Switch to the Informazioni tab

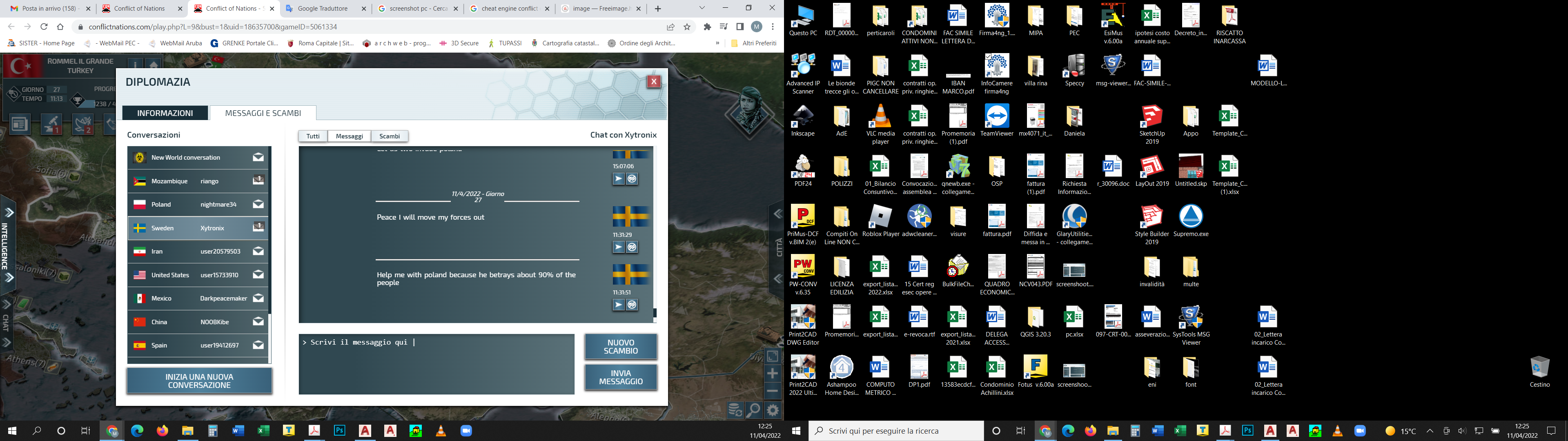pos(165,113)
